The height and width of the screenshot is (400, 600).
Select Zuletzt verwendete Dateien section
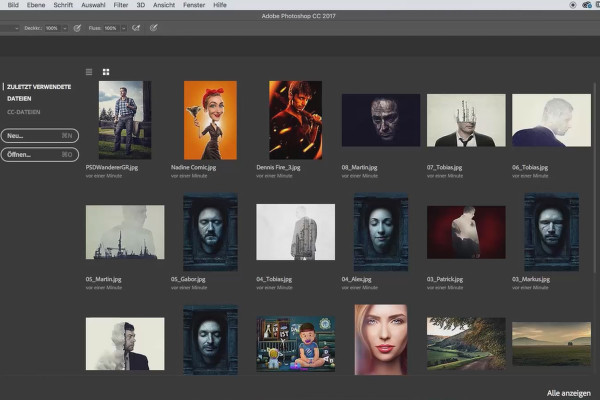point(39,93)
